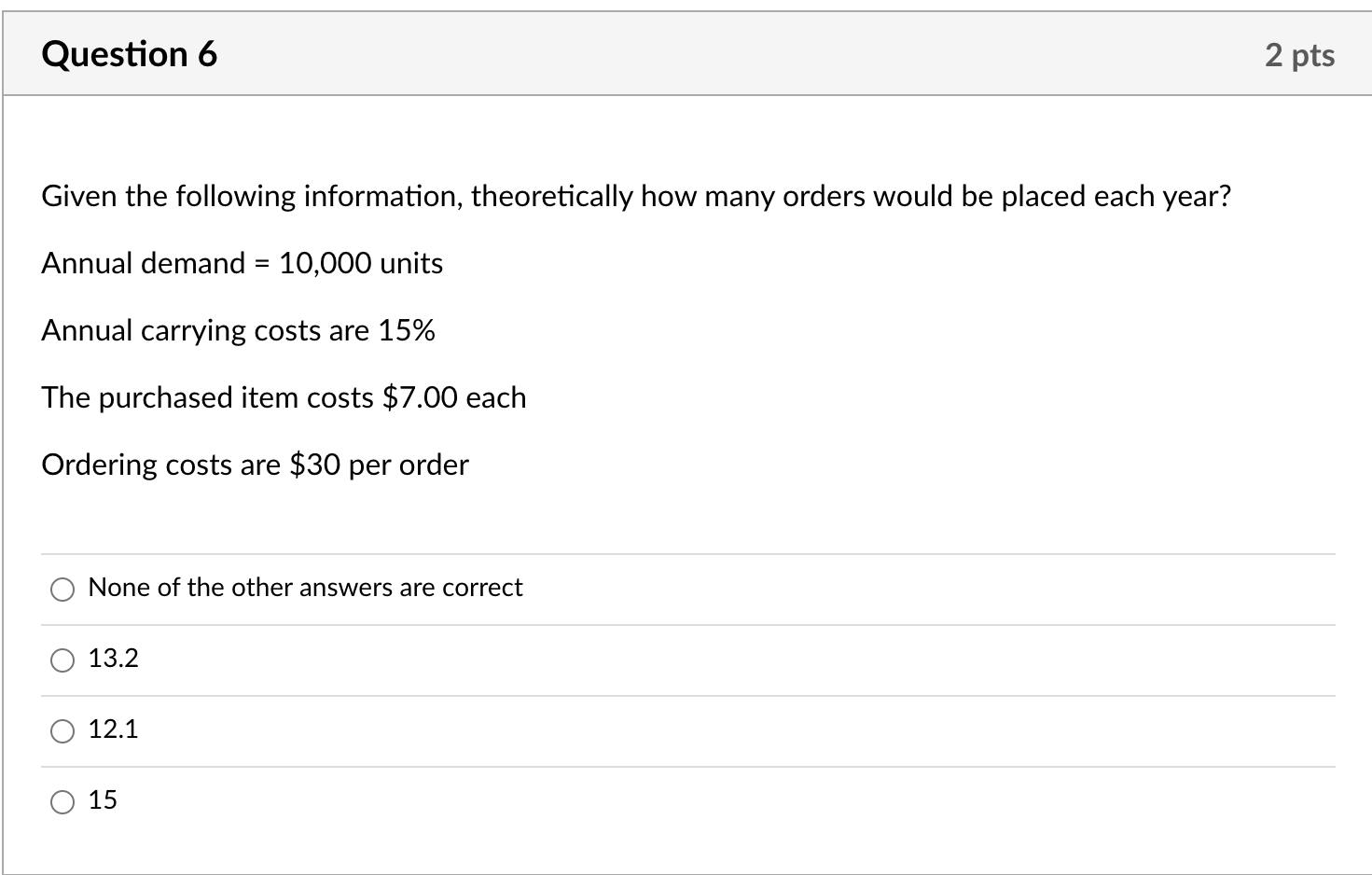Image resolution: width=1372 pixels, height=875 pixels.
Task: Click the "Ordering costs are $30 per order" text
Action: (x=255, y=465)
